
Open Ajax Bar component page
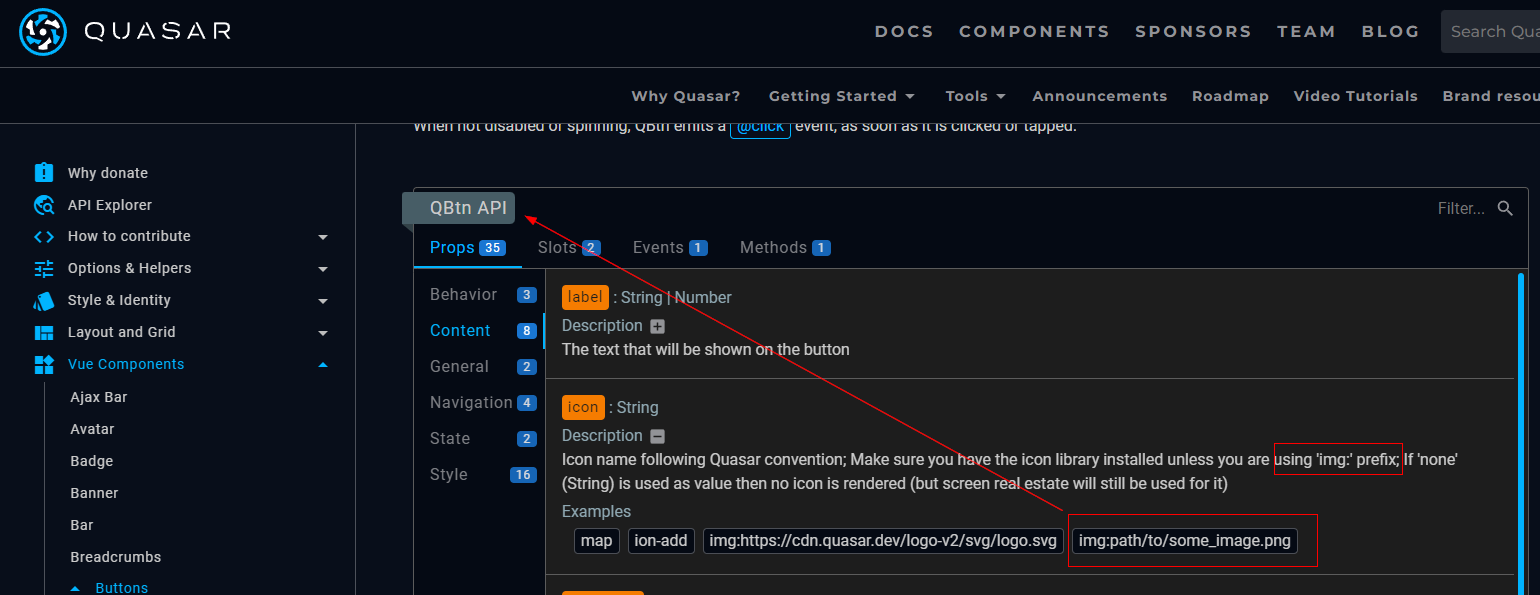pyautogui.click(x=98, y=397)
